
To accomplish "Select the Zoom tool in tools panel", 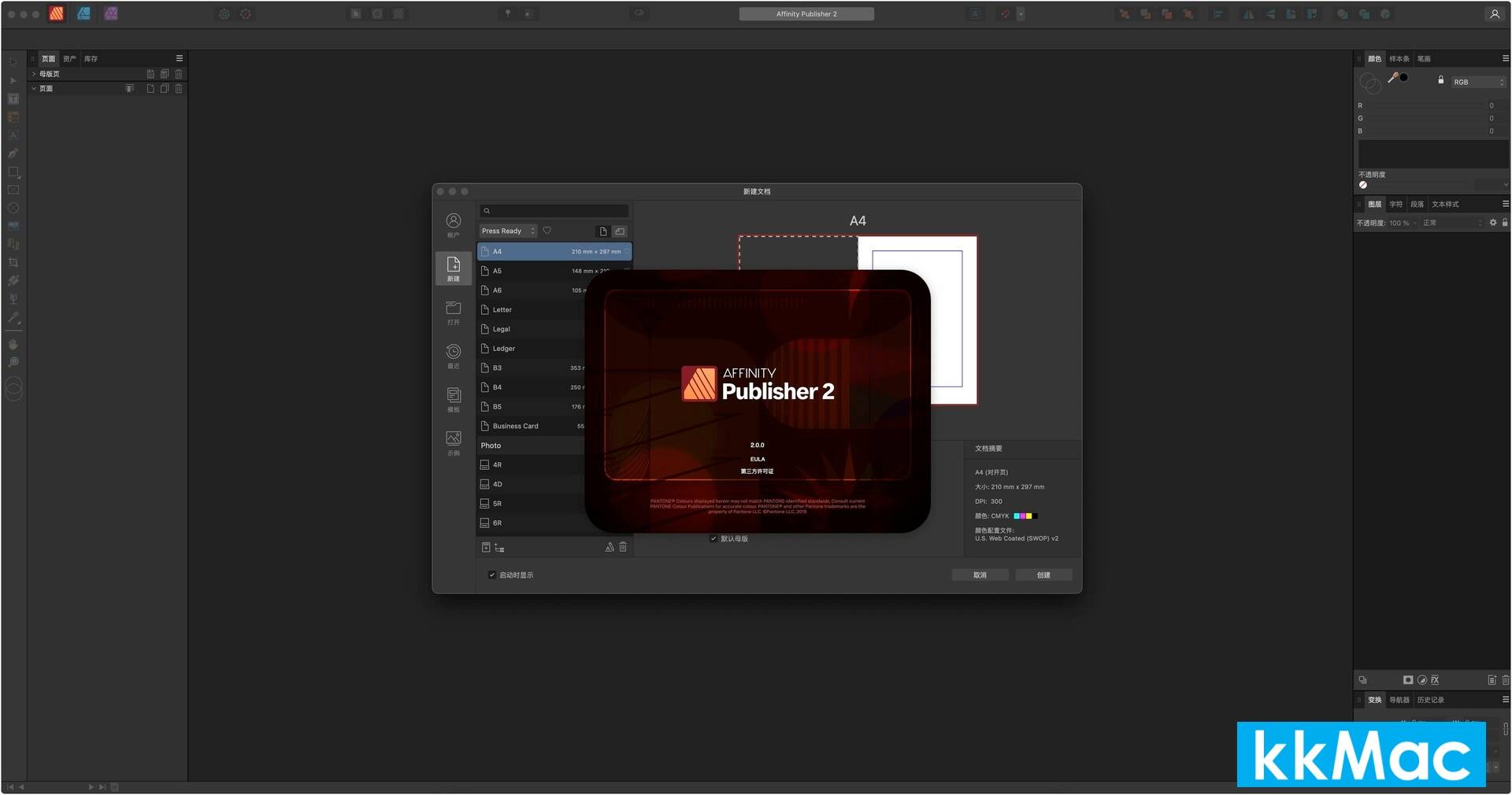I will coord(13,362).
